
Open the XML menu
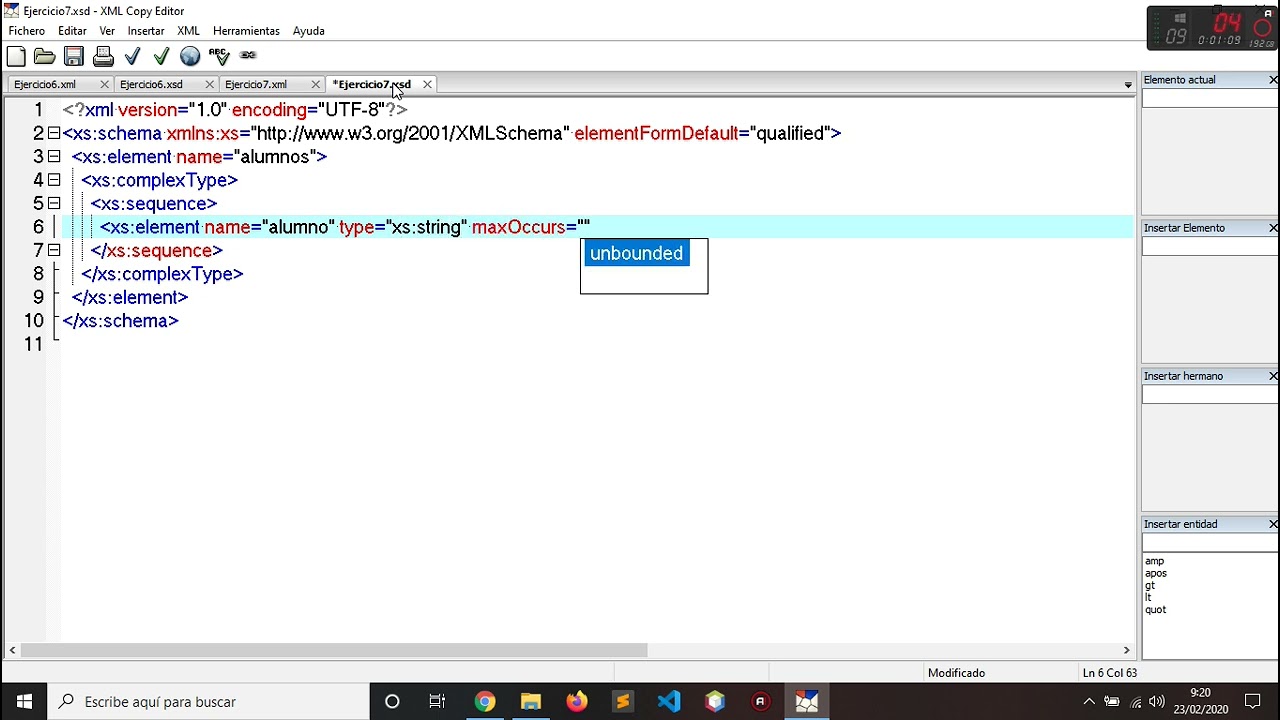coord(188,31)
